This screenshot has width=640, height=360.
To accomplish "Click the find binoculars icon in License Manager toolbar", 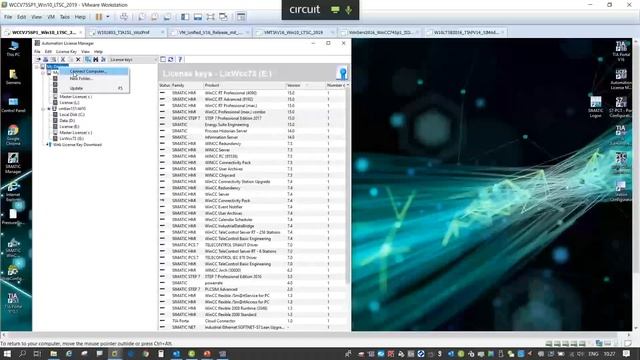I will click(x=96, y=60).
